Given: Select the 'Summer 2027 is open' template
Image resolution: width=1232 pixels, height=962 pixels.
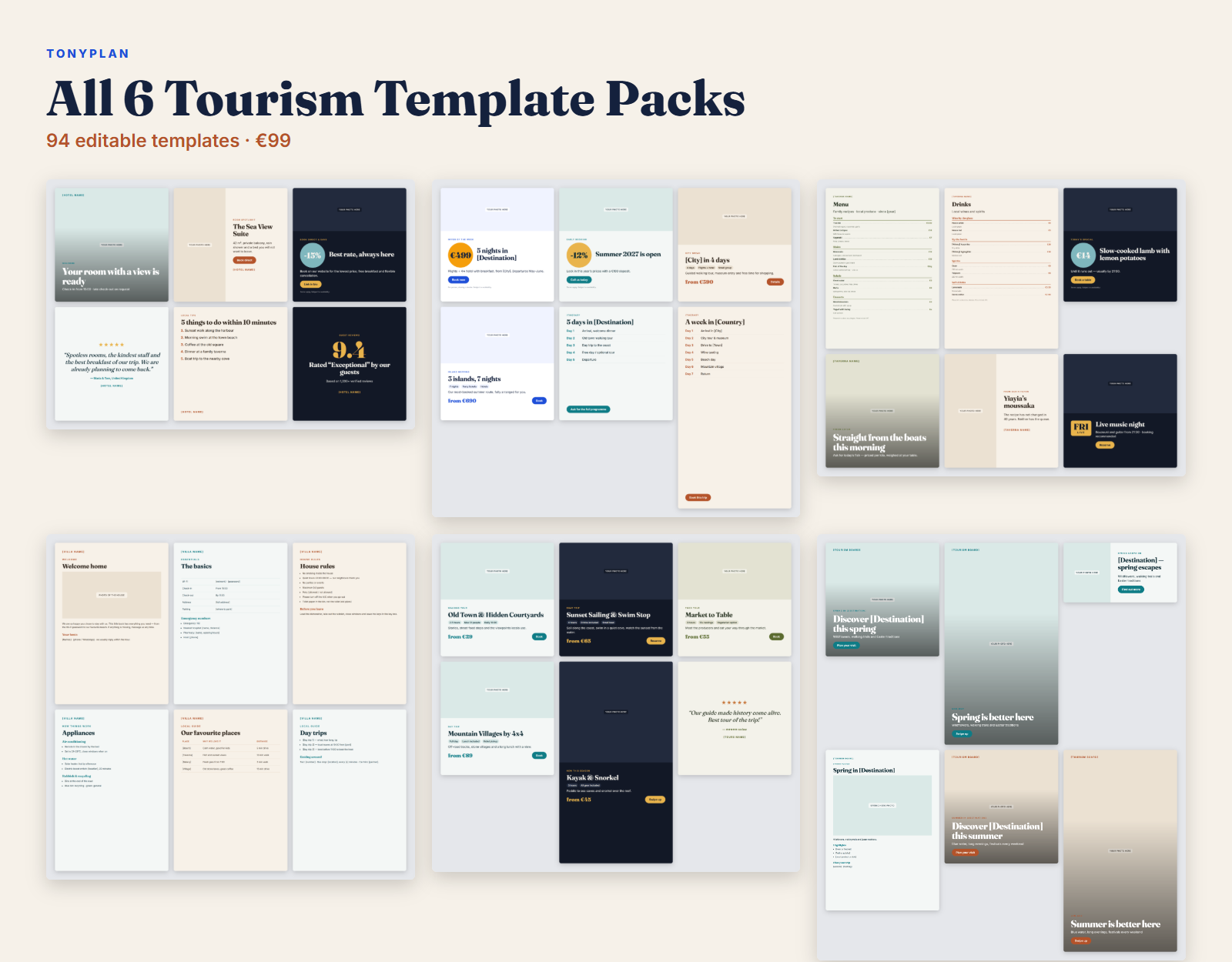Looking at the screenshot, I should [x=616, y=245].
